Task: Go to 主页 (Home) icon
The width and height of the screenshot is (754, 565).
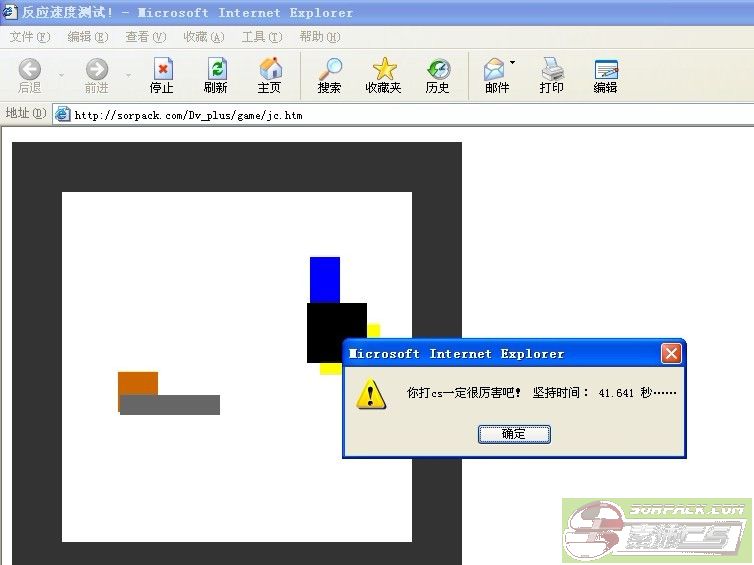Action: coord(270,69)
